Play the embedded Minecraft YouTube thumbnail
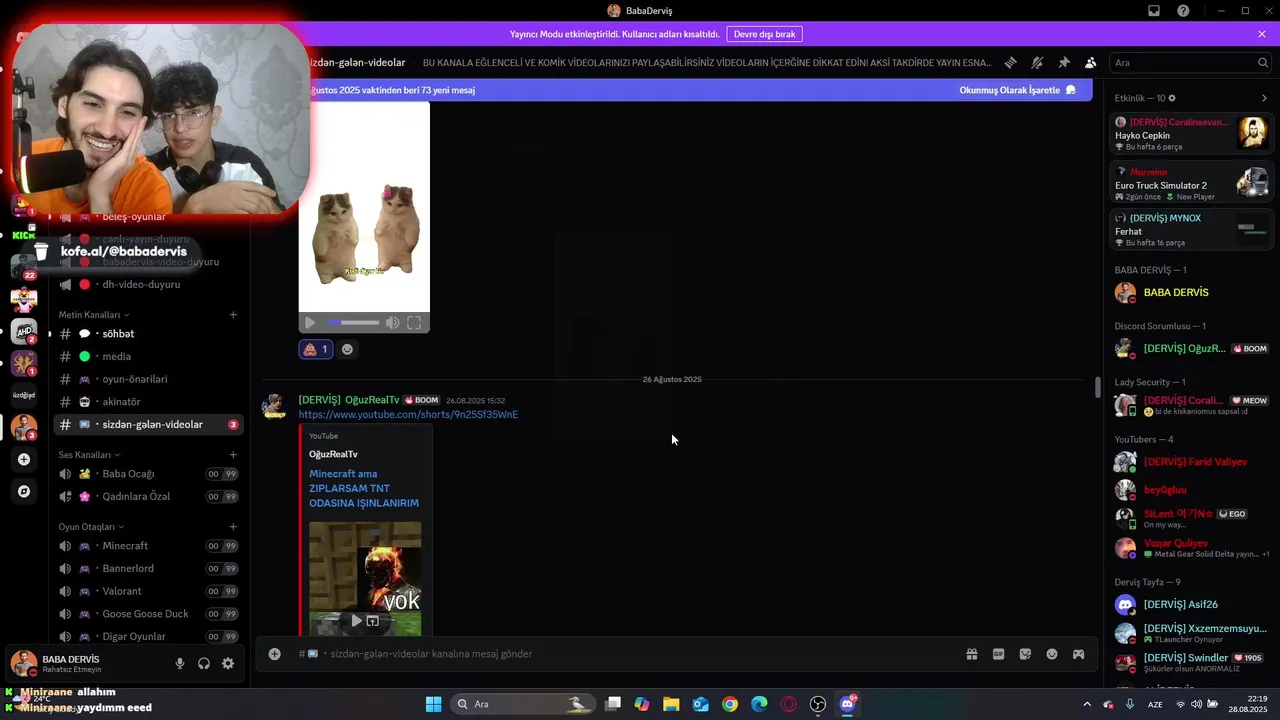The image size is (1280, 720). click(x=356, y=621)
